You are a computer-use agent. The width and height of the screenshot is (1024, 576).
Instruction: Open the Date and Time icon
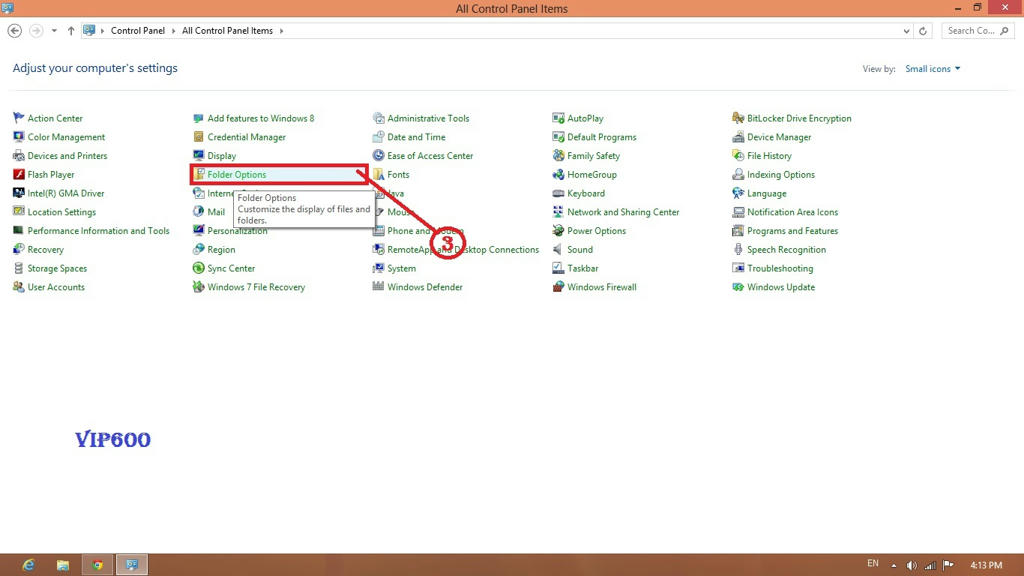pyautogui.click(x=378, y=137)
